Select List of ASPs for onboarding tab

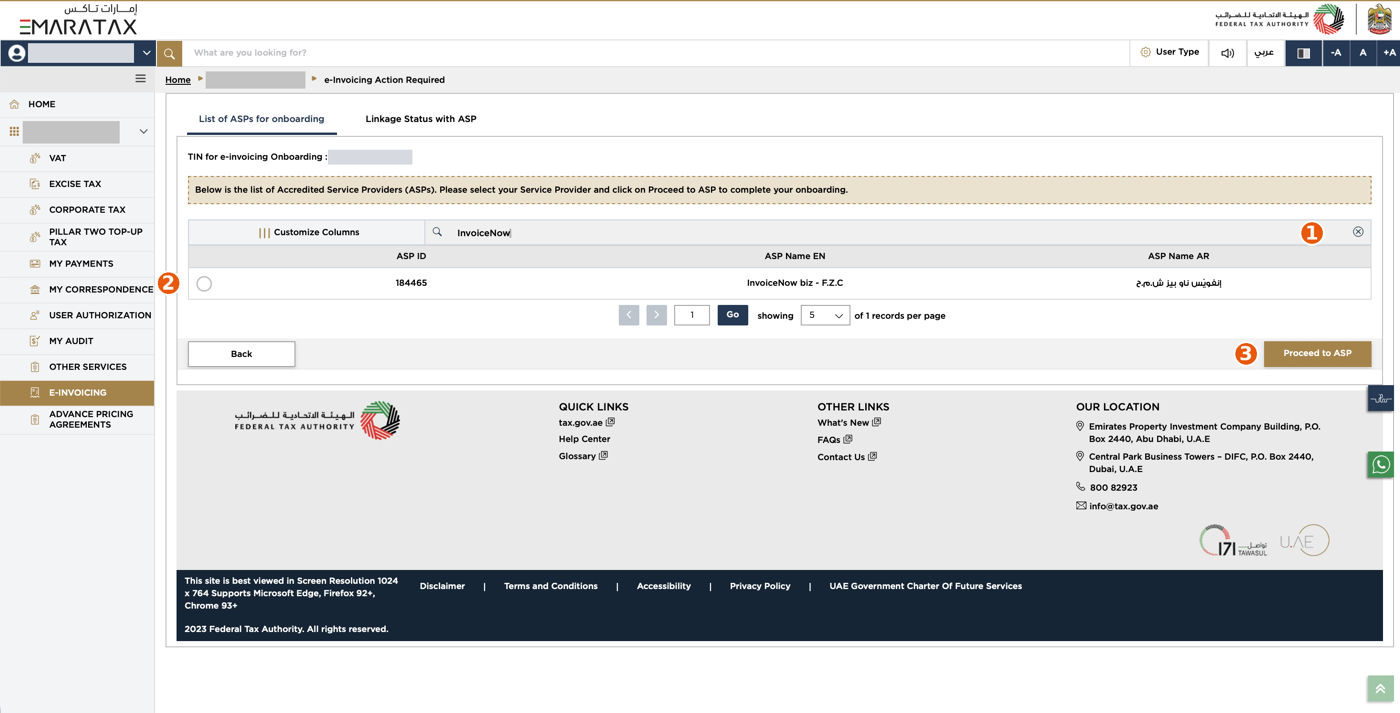click(x=261, y=119)
